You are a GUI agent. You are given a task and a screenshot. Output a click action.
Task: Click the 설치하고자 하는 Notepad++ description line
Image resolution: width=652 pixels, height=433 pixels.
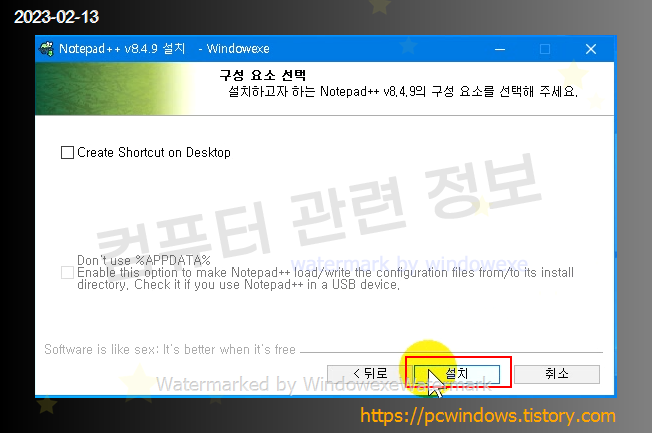(403, 91)
